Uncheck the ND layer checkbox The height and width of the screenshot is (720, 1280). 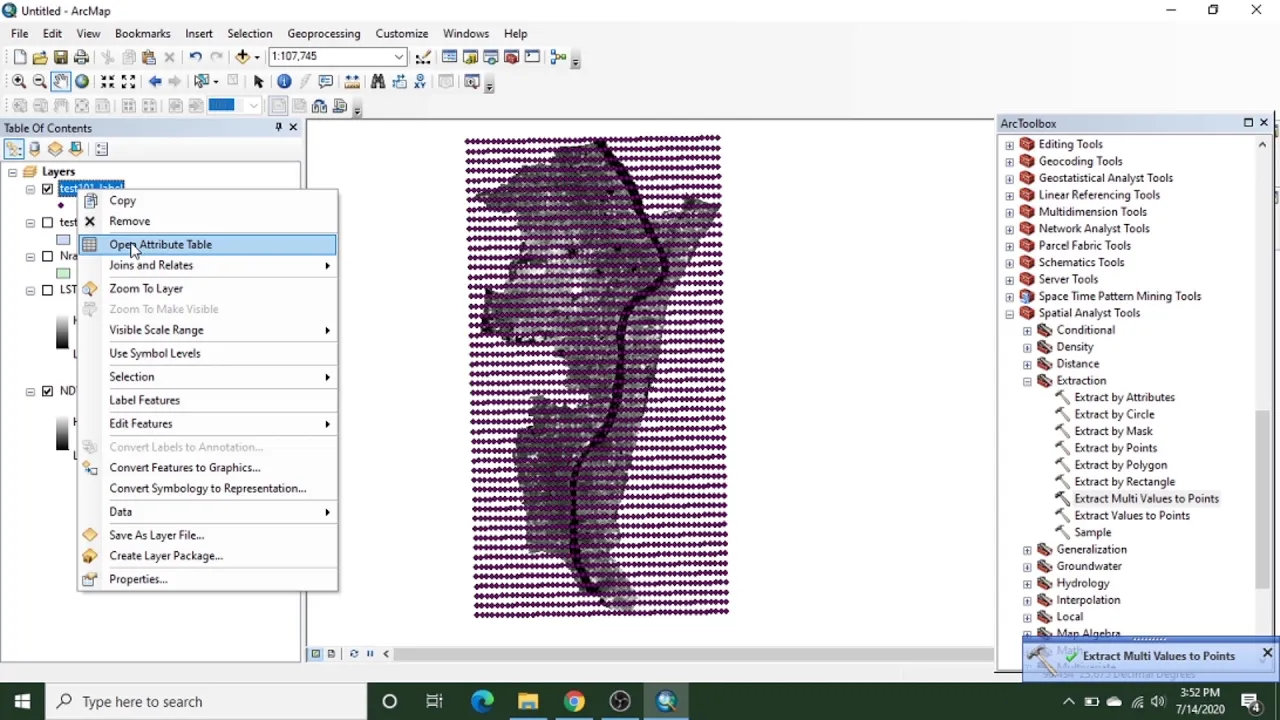(x=47, y=391)
